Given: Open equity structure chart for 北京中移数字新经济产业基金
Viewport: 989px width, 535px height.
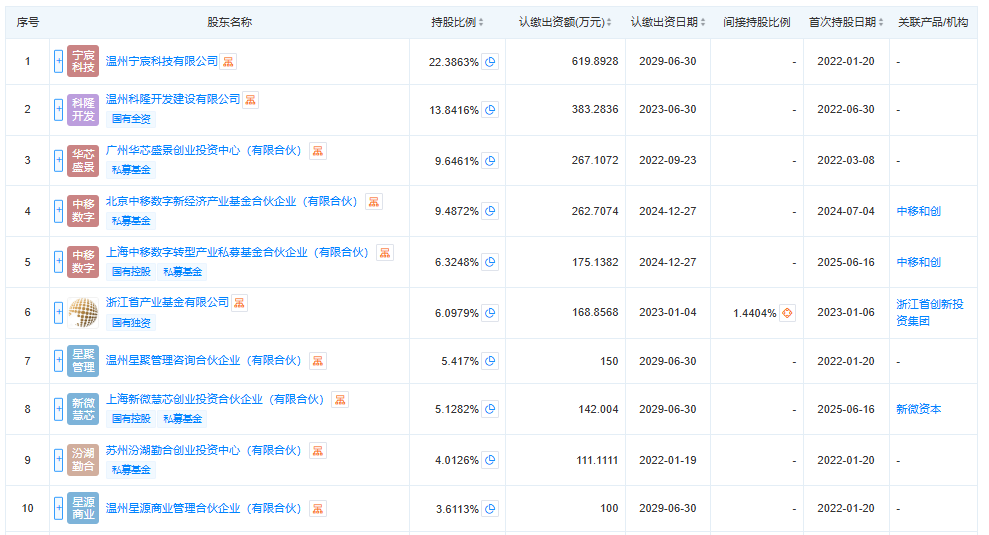Looking at the screenshot, I should tap(374, 202).
